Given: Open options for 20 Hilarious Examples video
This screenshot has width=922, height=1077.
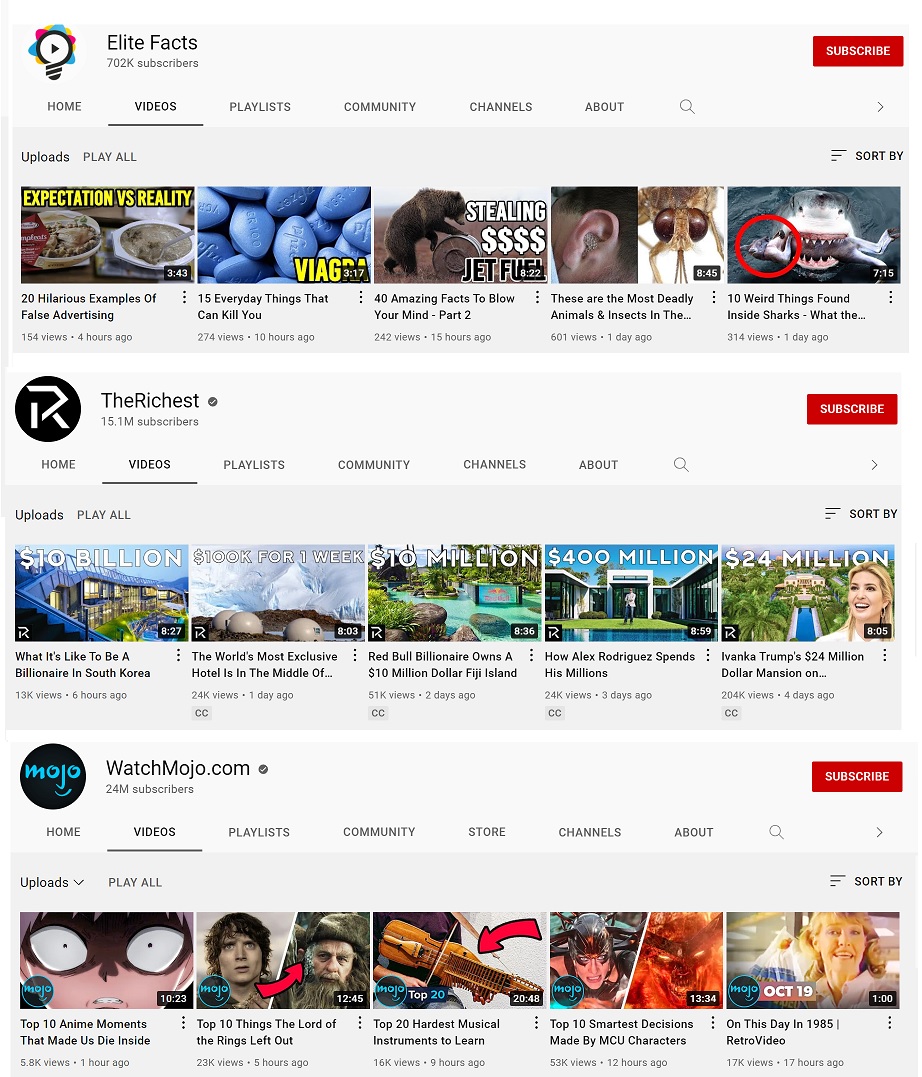Looking at the screenshot, I should click(184, 297).
